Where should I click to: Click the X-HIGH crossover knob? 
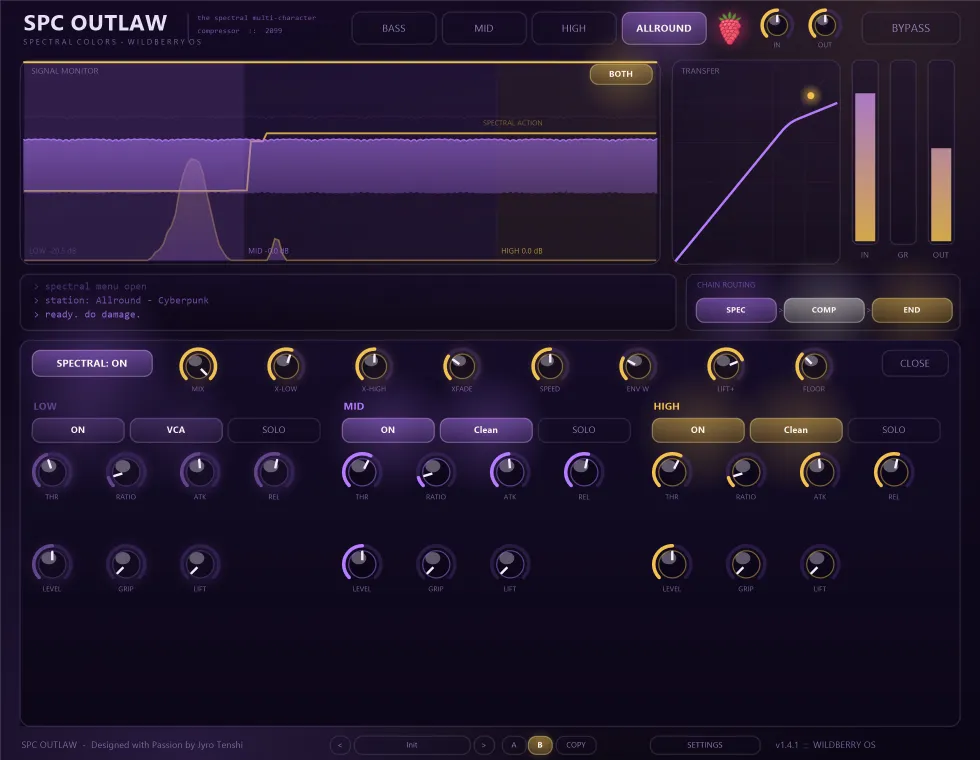point(374,366)
